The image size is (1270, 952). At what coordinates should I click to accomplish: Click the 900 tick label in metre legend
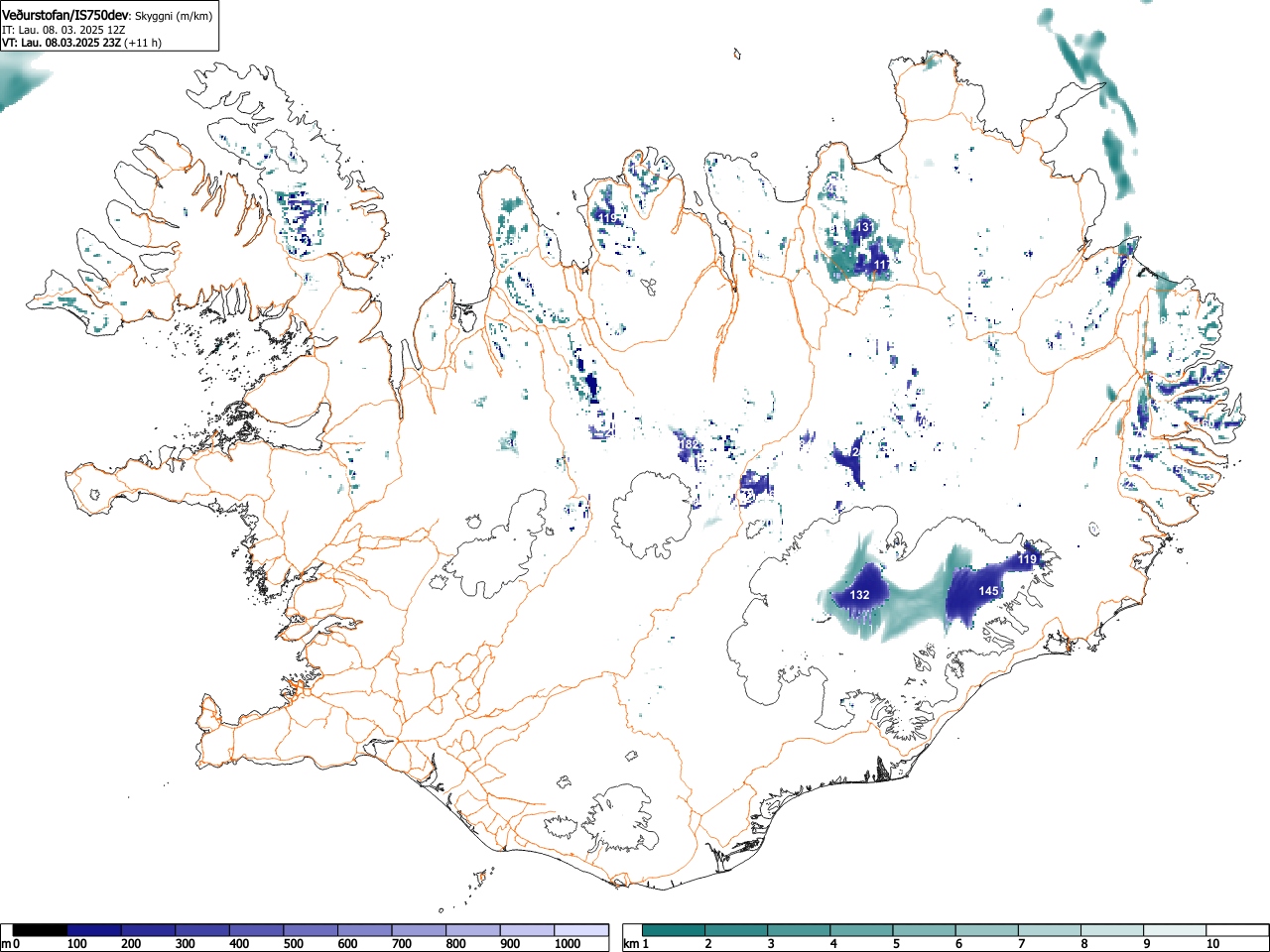click(x=510, y=944)
